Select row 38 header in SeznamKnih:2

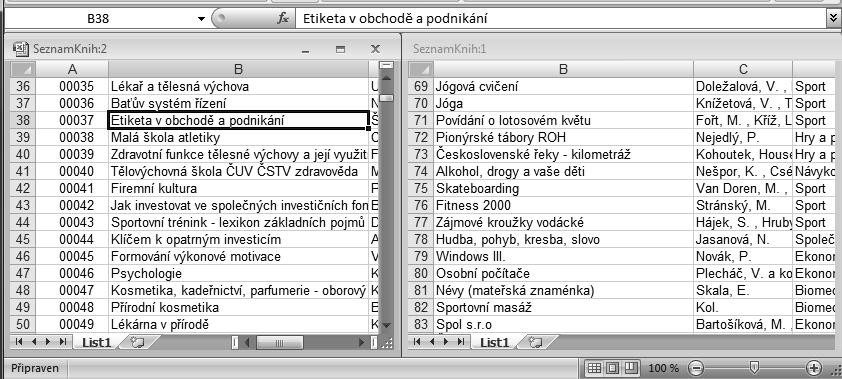[23, 120]
